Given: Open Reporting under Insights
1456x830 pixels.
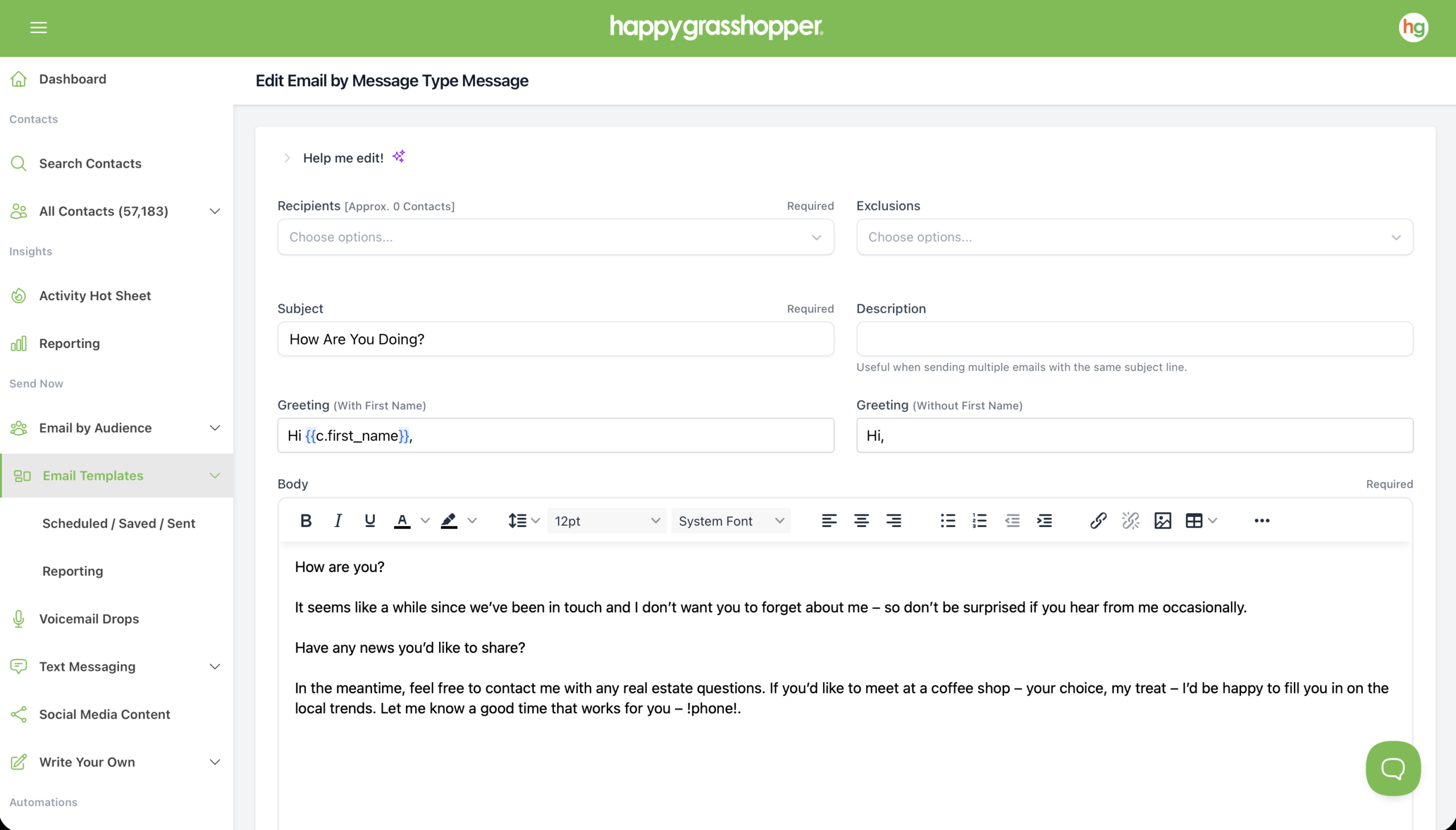Looking at the screenshot, I should pyautogui.click(x=69, y=343).
